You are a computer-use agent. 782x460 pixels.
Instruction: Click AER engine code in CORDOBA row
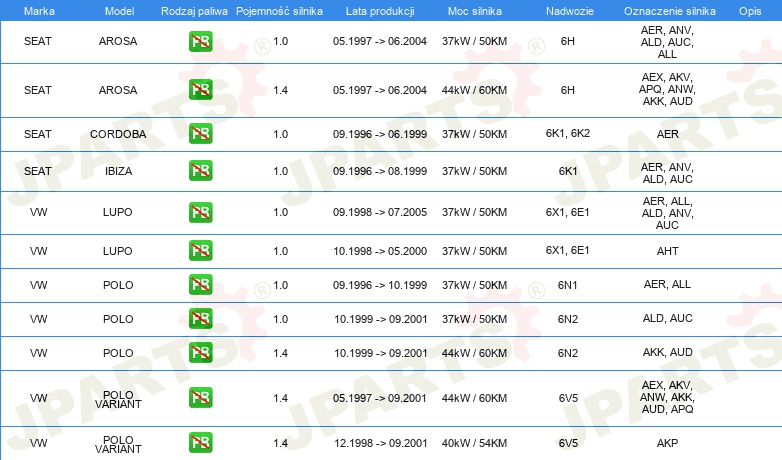point(667,134)
